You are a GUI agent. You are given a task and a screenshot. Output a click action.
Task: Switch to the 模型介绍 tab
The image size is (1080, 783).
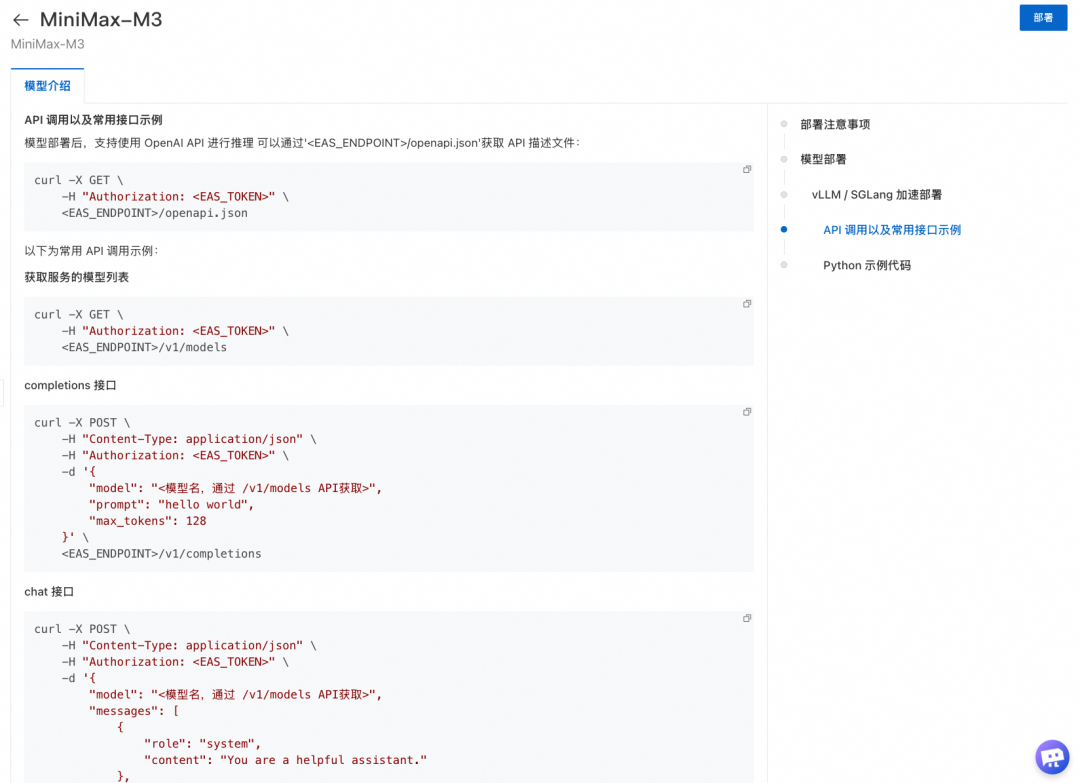48,86
